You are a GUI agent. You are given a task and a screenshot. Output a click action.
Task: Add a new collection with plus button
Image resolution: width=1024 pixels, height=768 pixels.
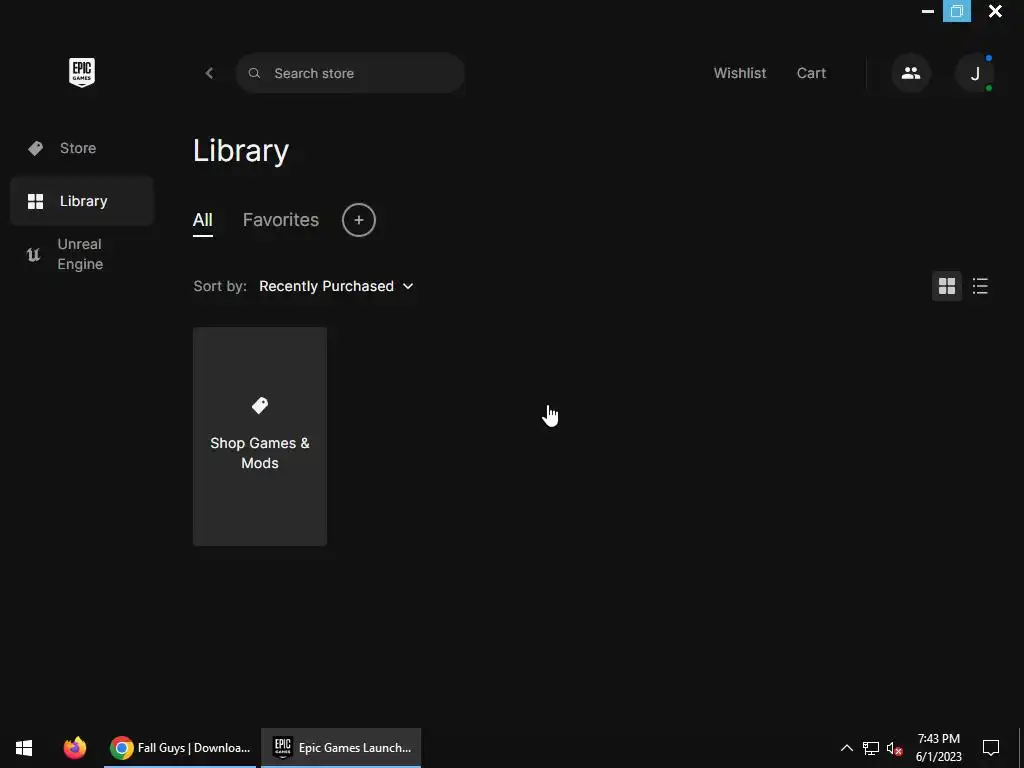coord(359,220)
